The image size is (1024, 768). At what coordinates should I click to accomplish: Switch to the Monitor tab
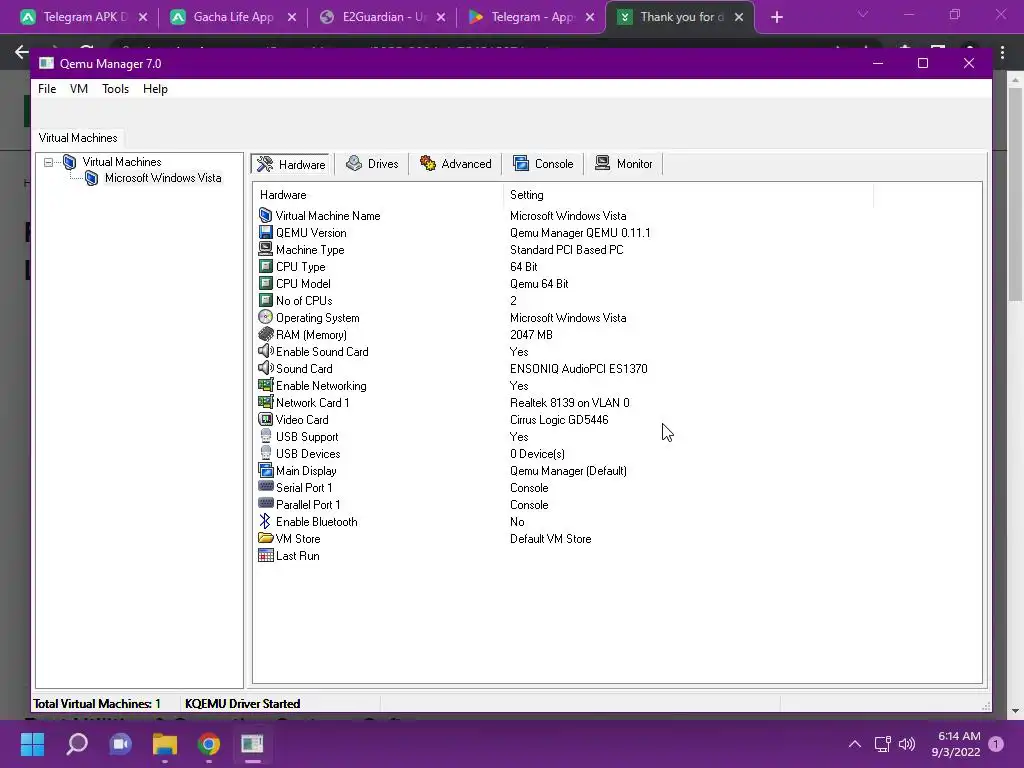(x=624, y=164)
